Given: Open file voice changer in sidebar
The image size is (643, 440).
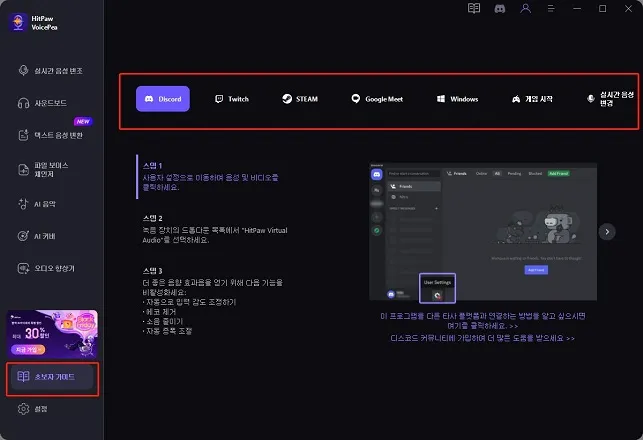Looking at the screenshot, I should (43, 169).
